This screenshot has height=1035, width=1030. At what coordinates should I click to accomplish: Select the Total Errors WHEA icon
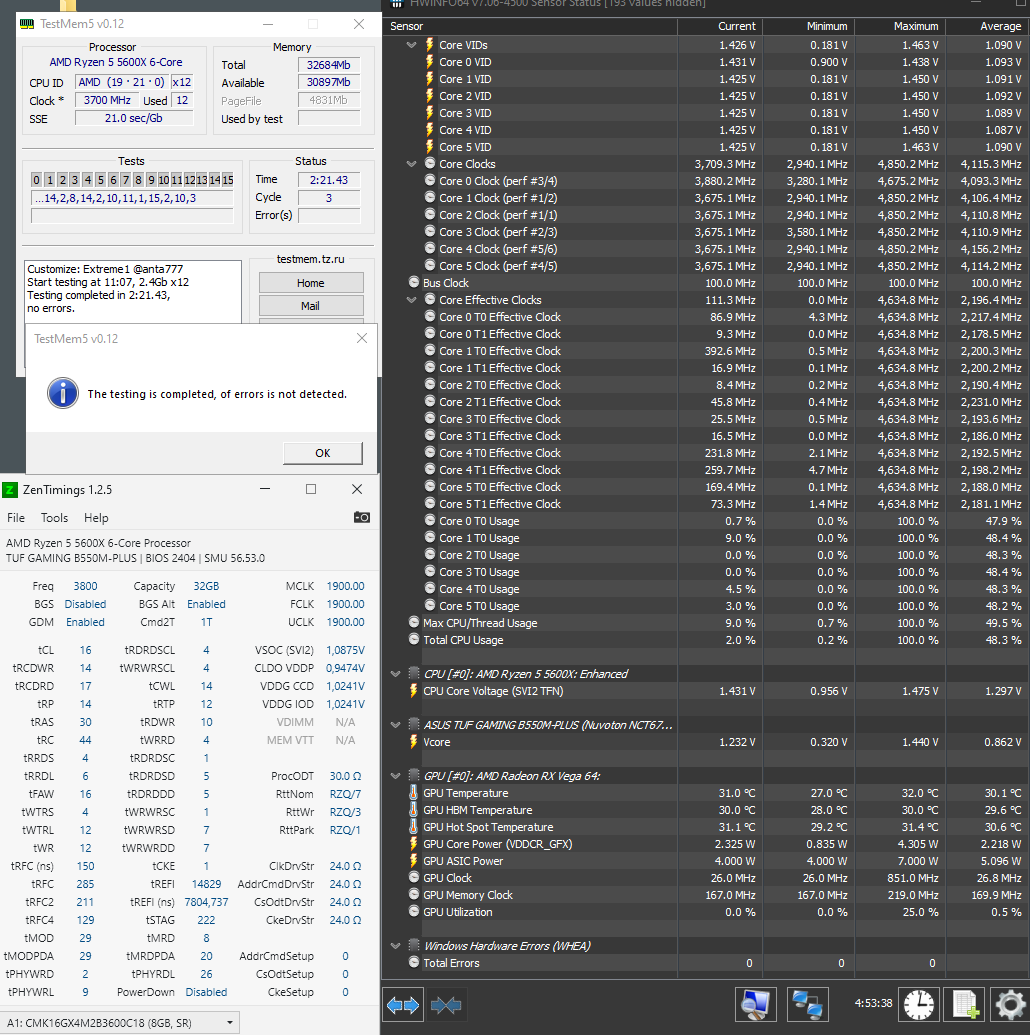[414, 962]
